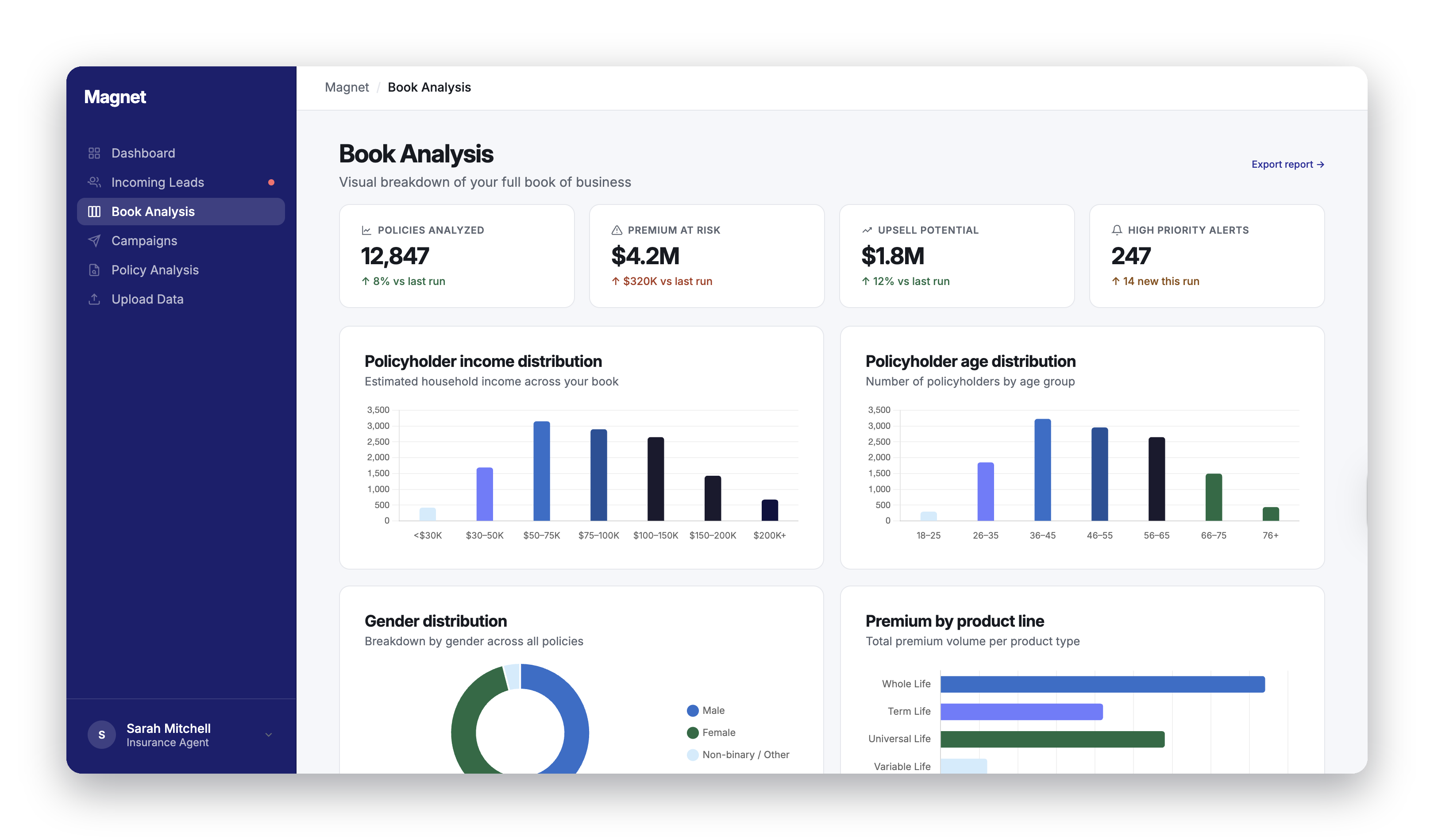Click the 'Premium by product line' heading
The width and height of the screenshot is (1434, 840).
[955, 621]
